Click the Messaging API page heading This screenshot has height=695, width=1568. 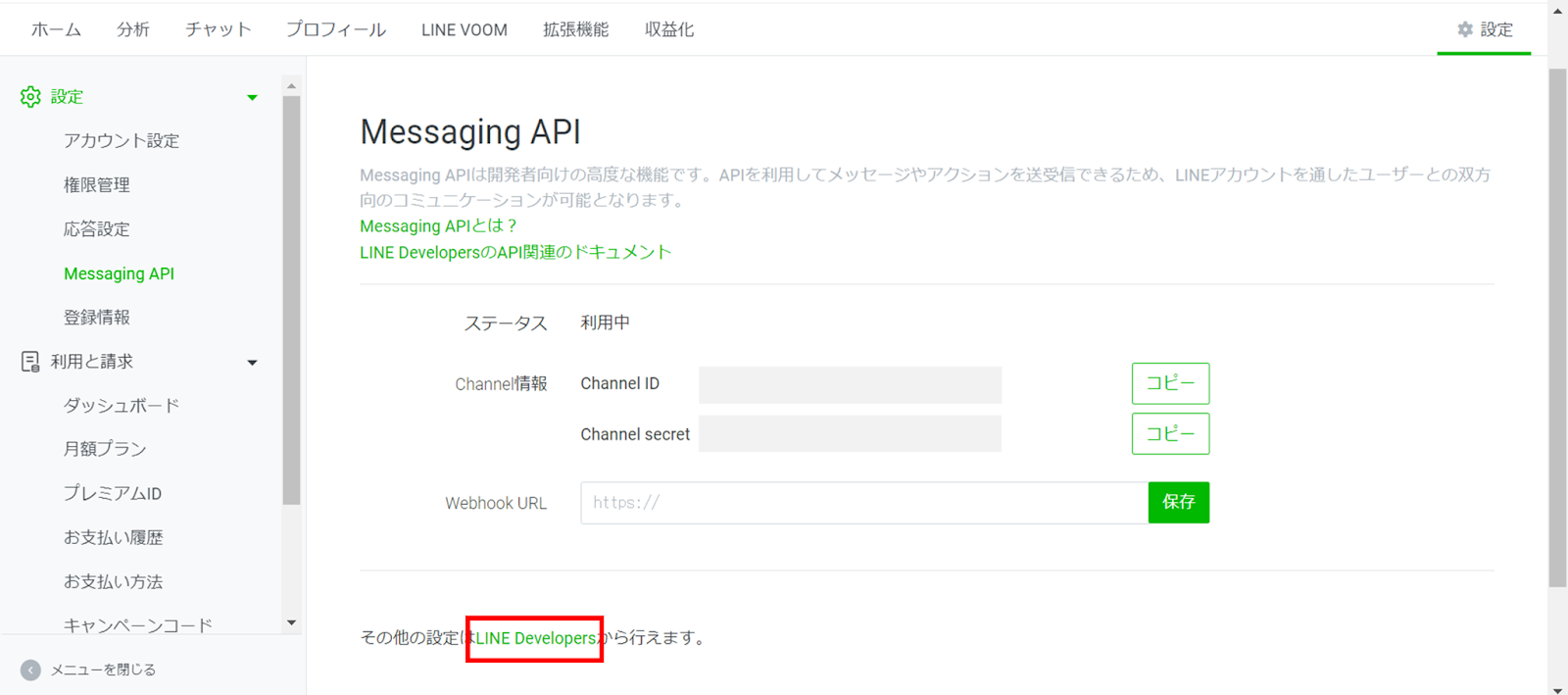coord(470,131)
